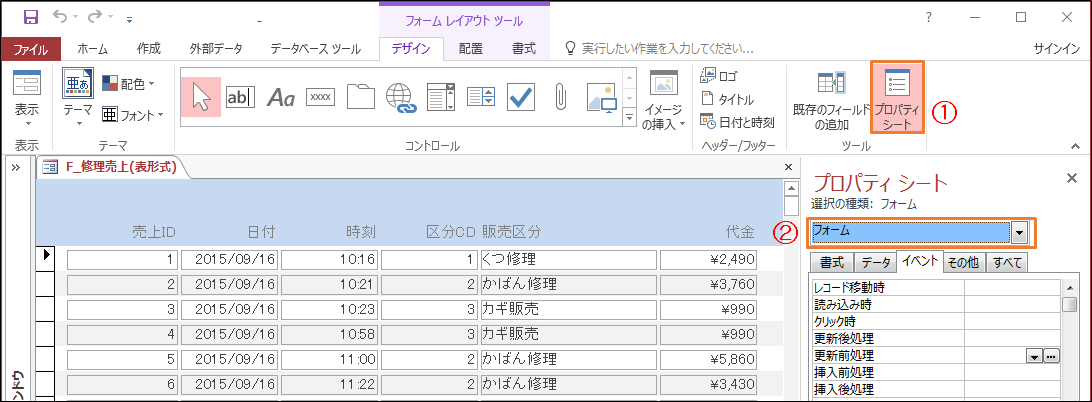Click the サインイン link
Screen dimensions: 1092x402
pos(1056,49)
